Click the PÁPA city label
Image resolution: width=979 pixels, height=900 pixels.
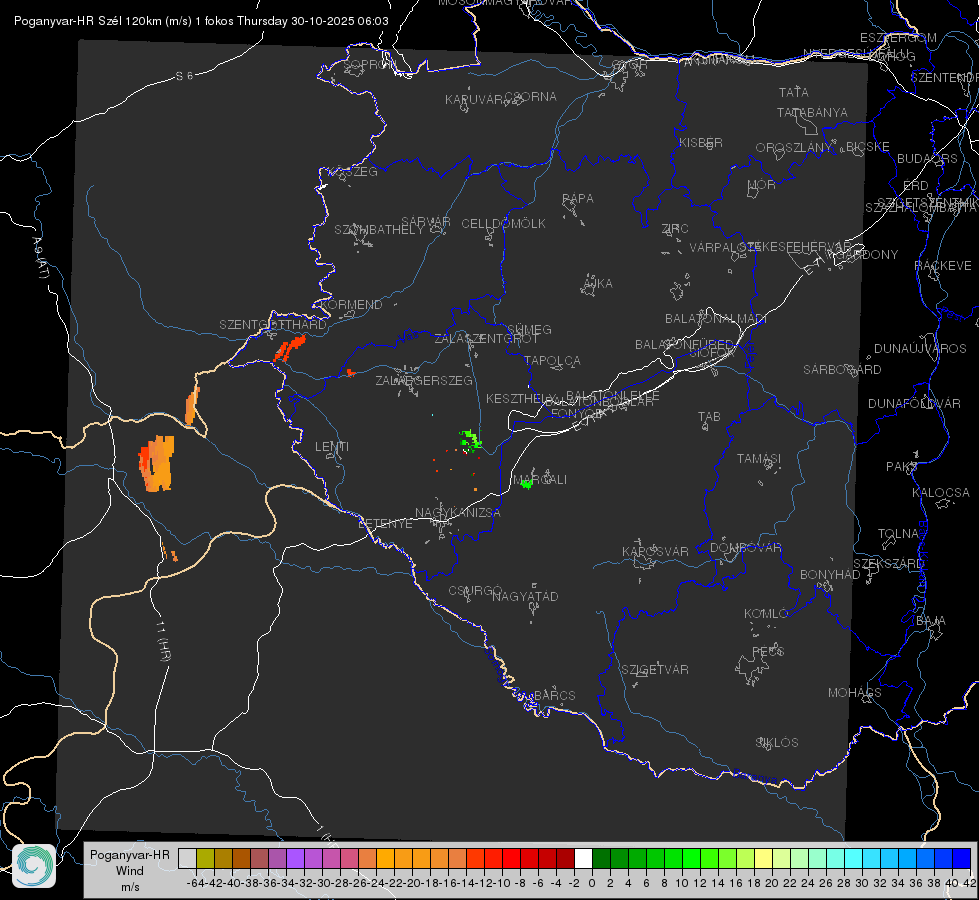point(578,199)
